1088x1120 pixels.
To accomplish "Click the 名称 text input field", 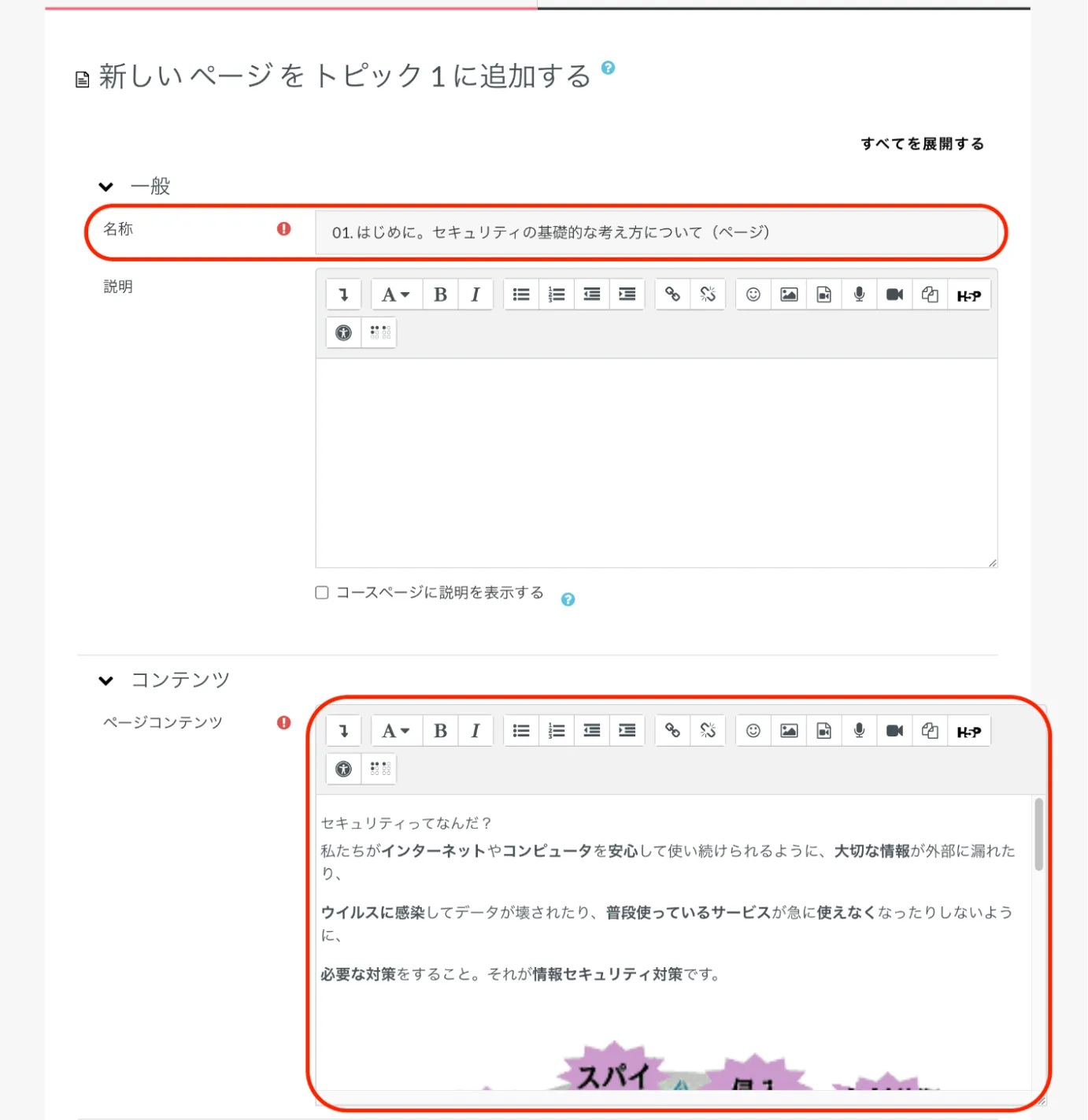I will (656, 232).
